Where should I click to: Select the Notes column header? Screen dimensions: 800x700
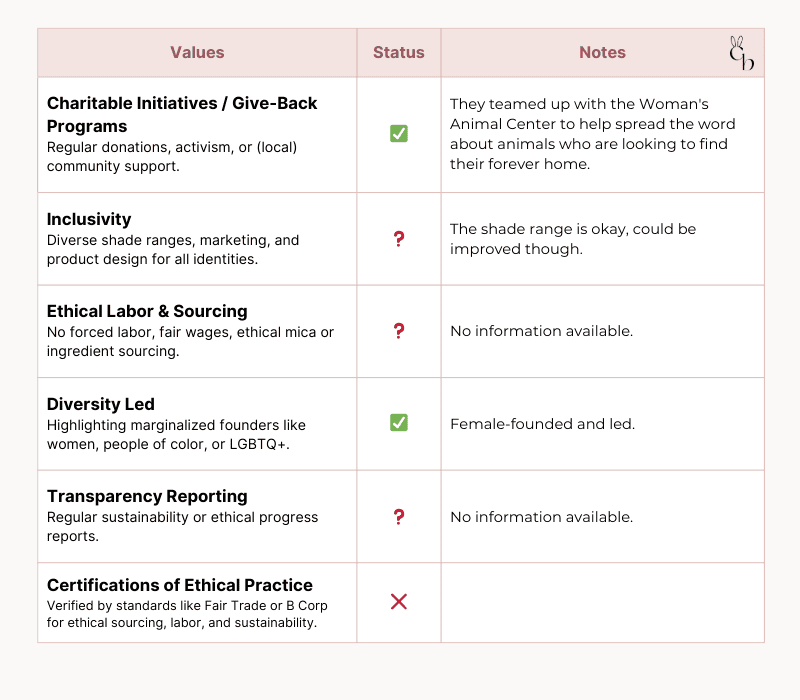602,53
